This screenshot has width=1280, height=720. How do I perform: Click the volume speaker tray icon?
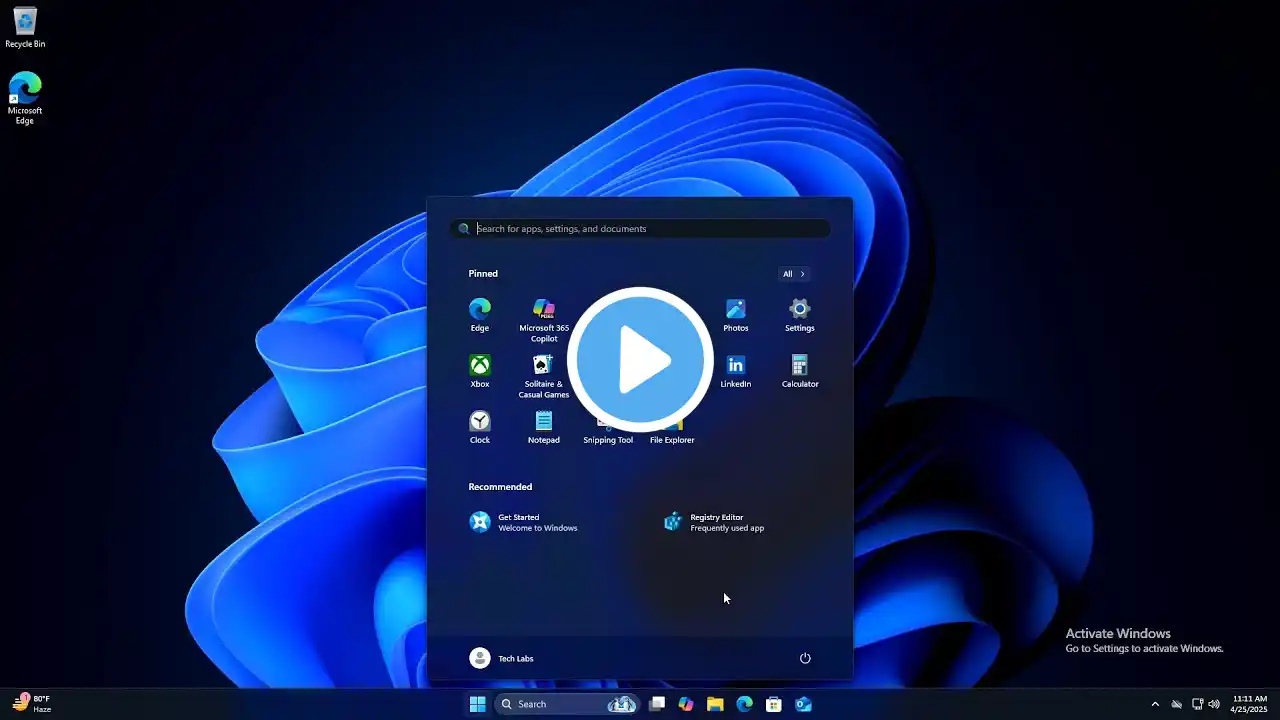coord(1214,704)
